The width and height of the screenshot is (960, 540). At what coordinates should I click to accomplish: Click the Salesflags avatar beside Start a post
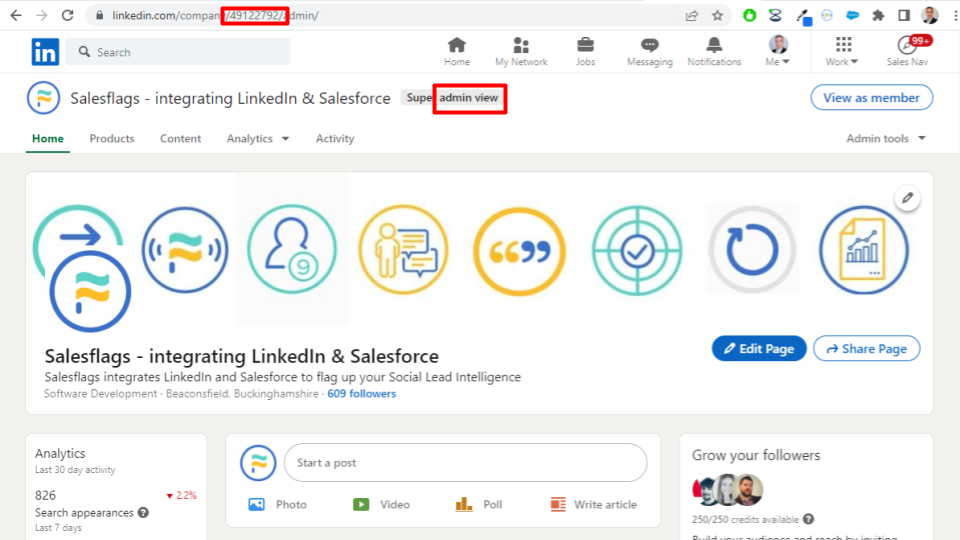(x=258, y=463)
